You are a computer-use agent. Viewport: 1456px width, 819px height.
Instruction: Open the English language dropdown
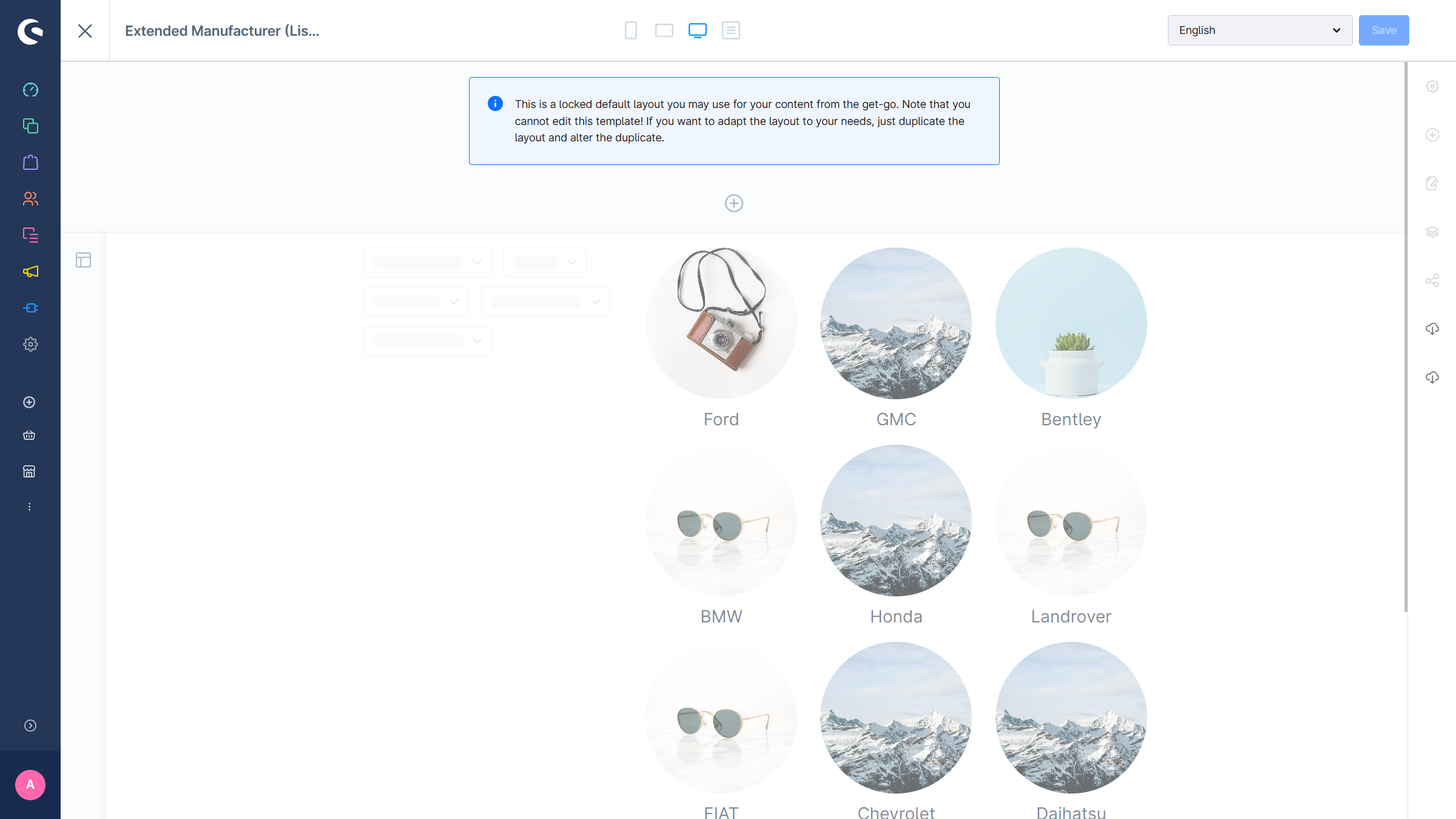pyautogui.click(x=1259, y=30)
